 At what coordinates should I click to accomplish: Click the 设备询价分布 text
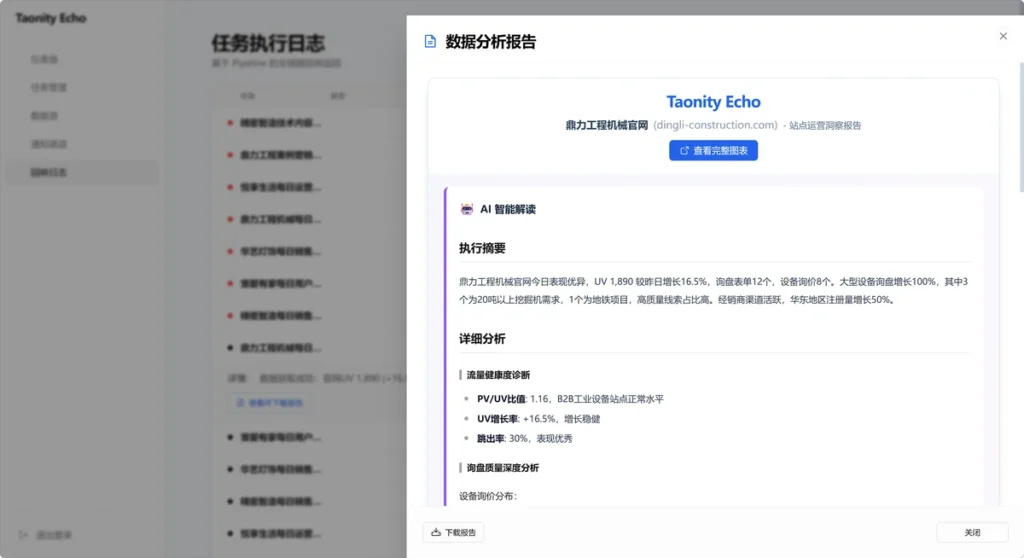coord(487,496)
